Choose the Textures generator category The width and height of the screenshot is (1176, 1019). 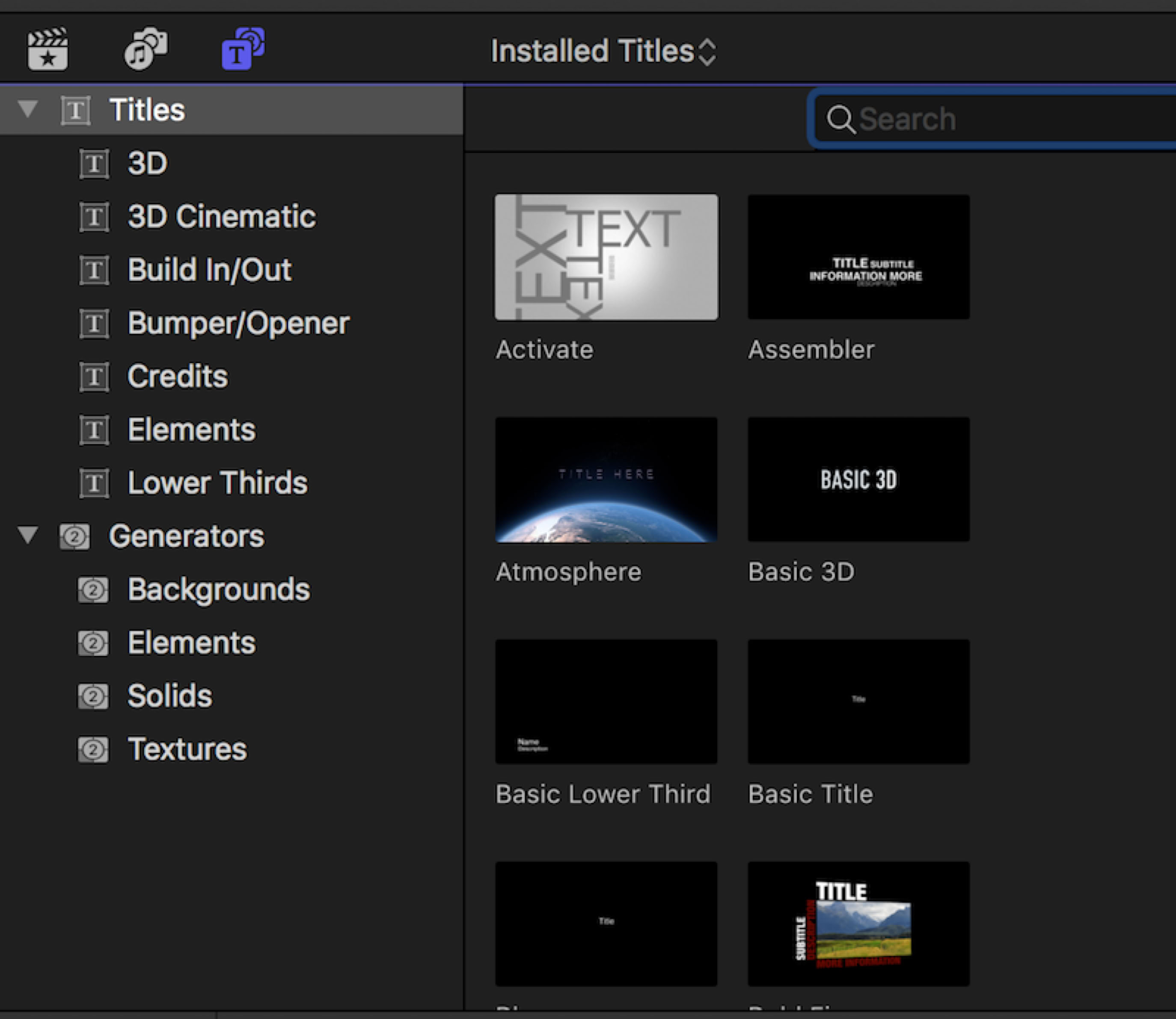tap(187, 749)
